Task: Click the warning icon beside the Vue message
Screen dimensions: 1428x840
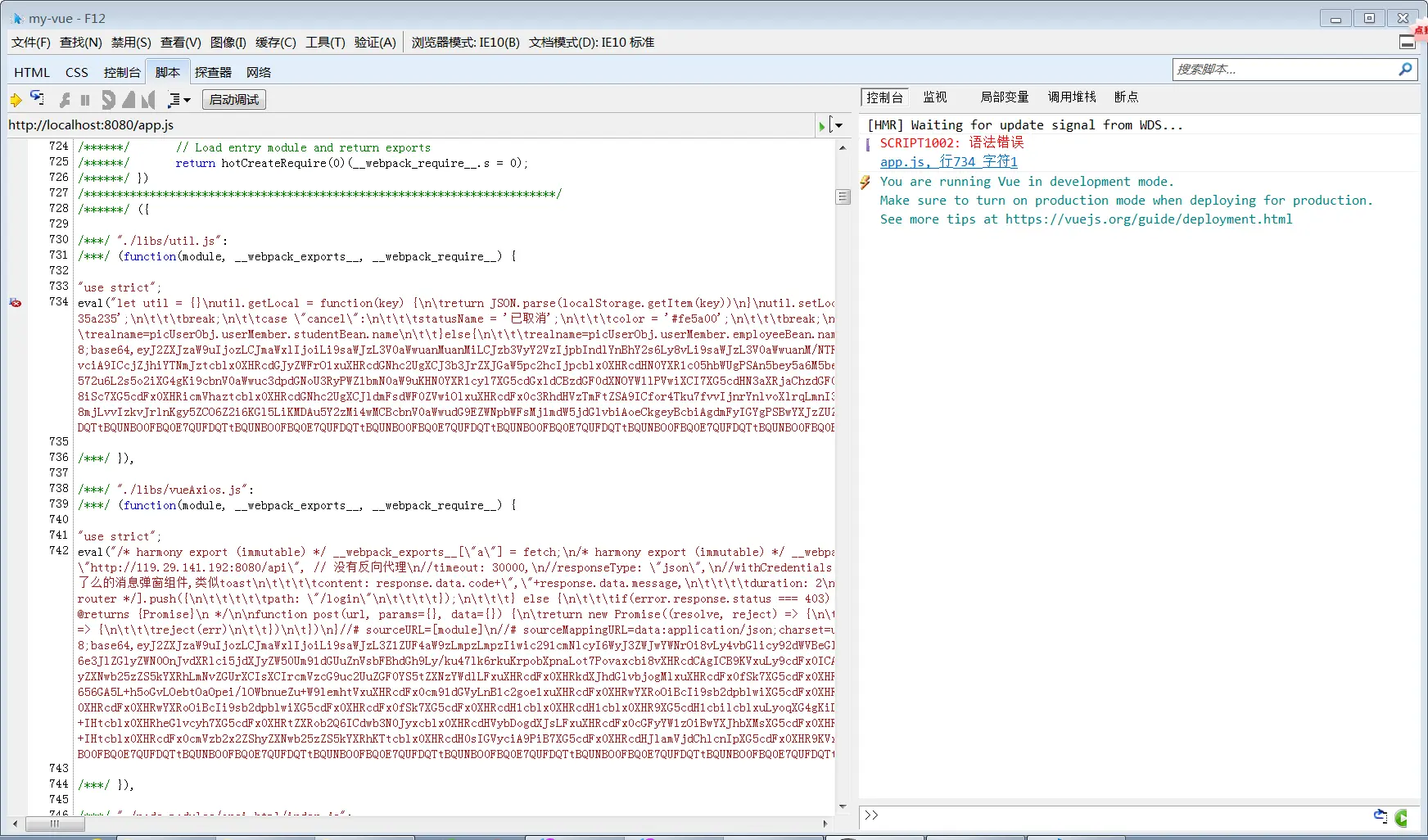Action: pos(865,182)
